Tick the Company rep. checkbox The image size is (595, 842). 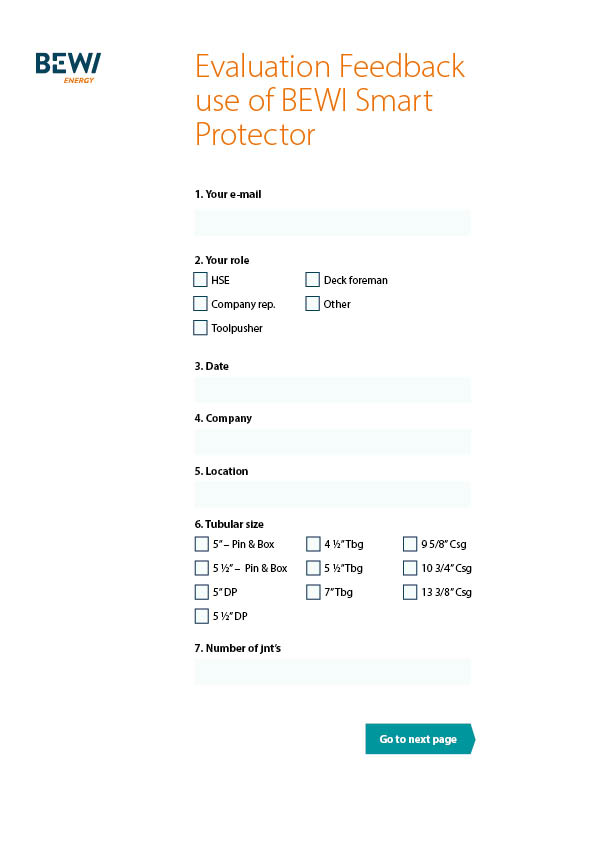(x=200, y=304)
